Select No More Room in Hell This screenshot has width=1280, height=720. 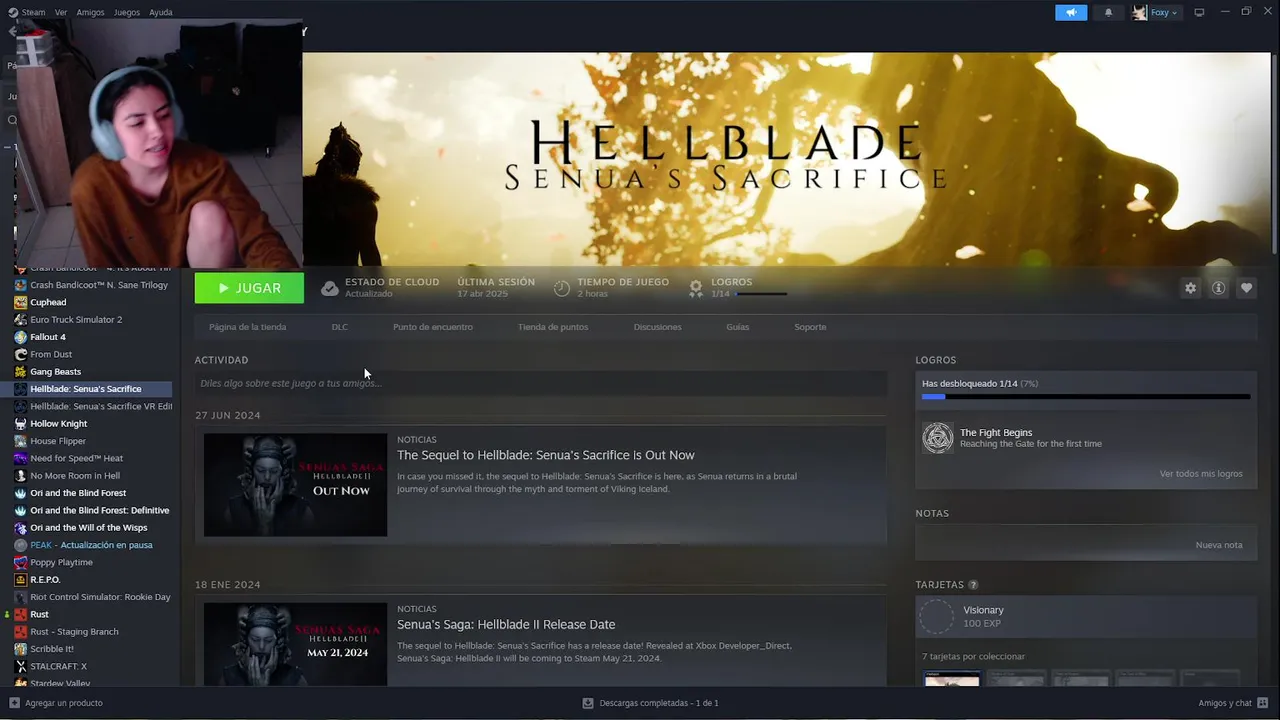tap(75, 476)
